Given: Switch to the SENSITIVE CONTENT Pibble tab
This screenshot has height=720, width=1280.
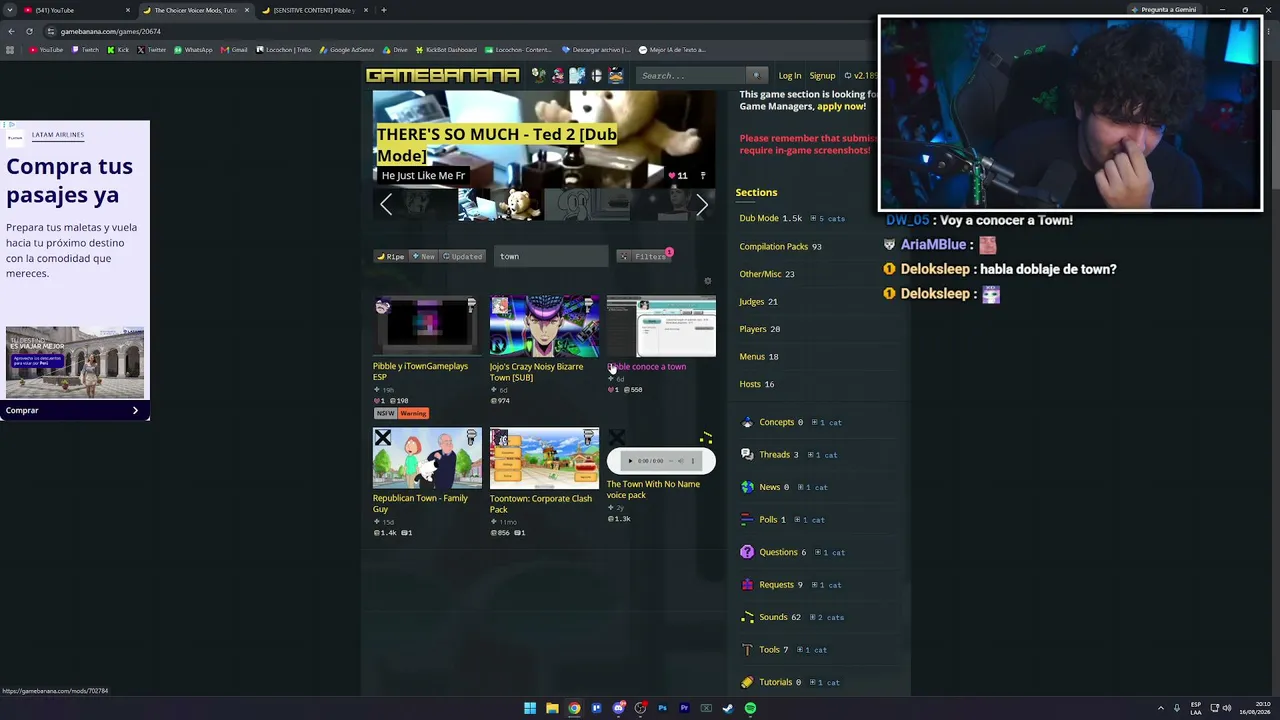Looking at the screenshot, I should click(x=315, y=10).
